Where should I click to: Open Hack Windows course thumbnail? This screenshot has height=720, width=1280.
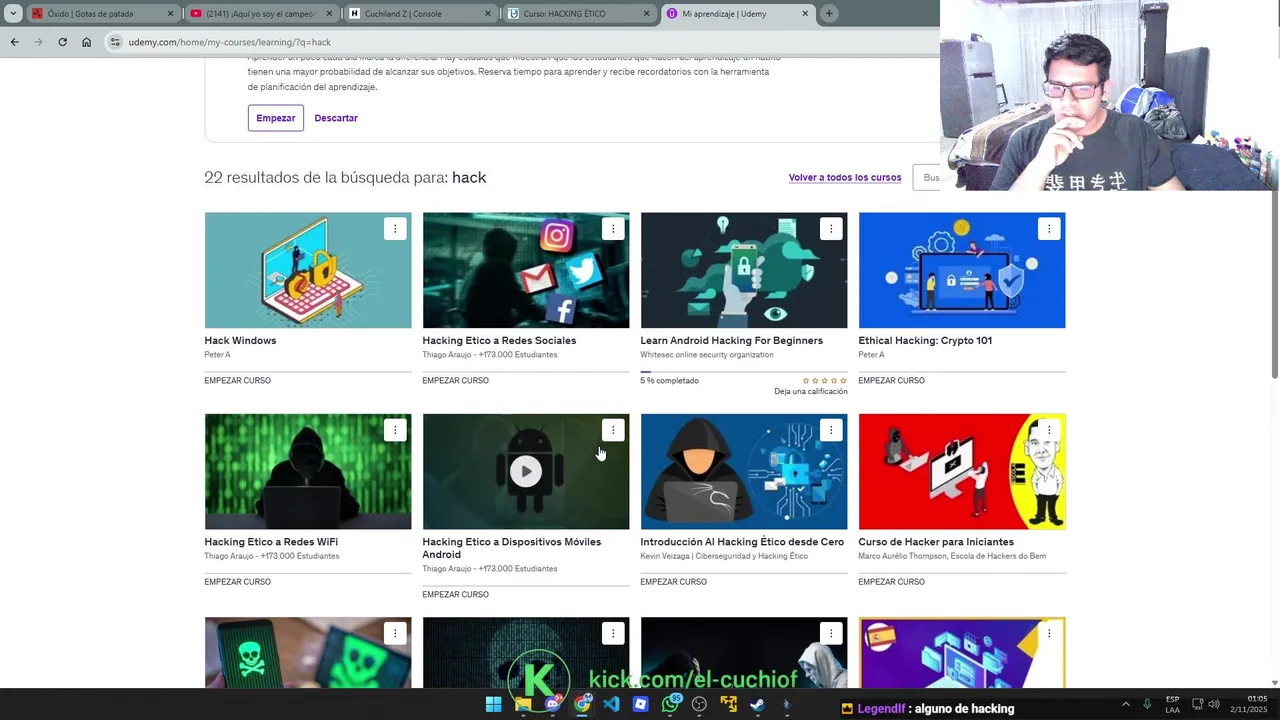[308, 270]
